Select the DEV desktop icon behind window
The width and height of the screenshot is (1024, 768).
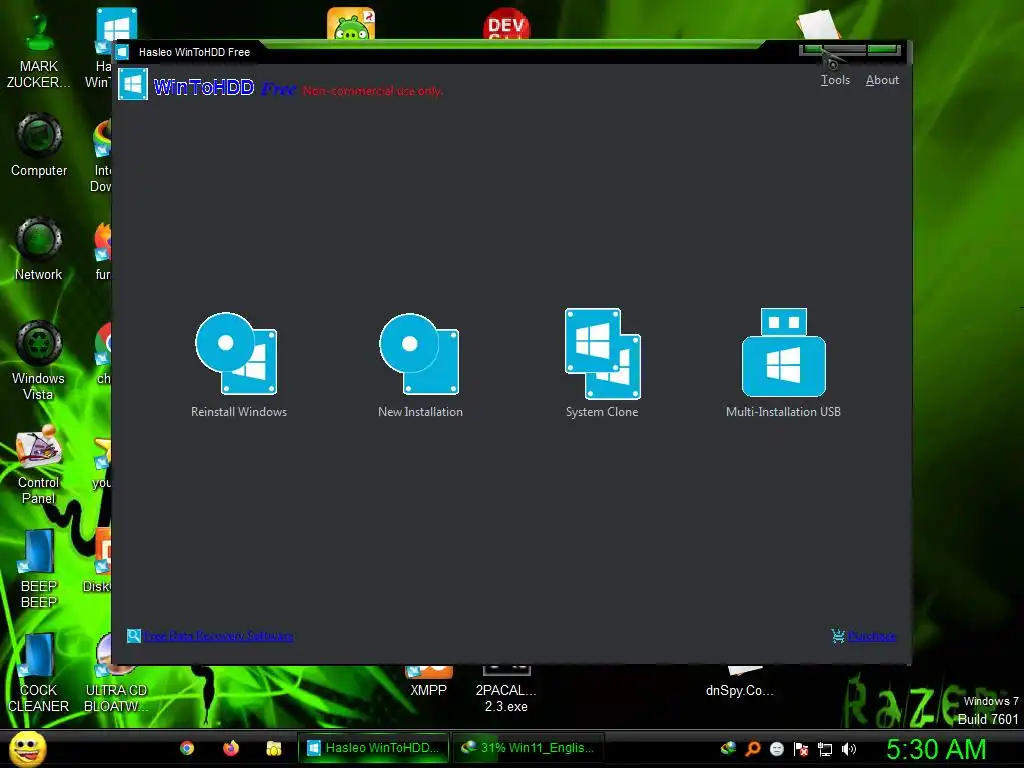click(x=506, y=25)
